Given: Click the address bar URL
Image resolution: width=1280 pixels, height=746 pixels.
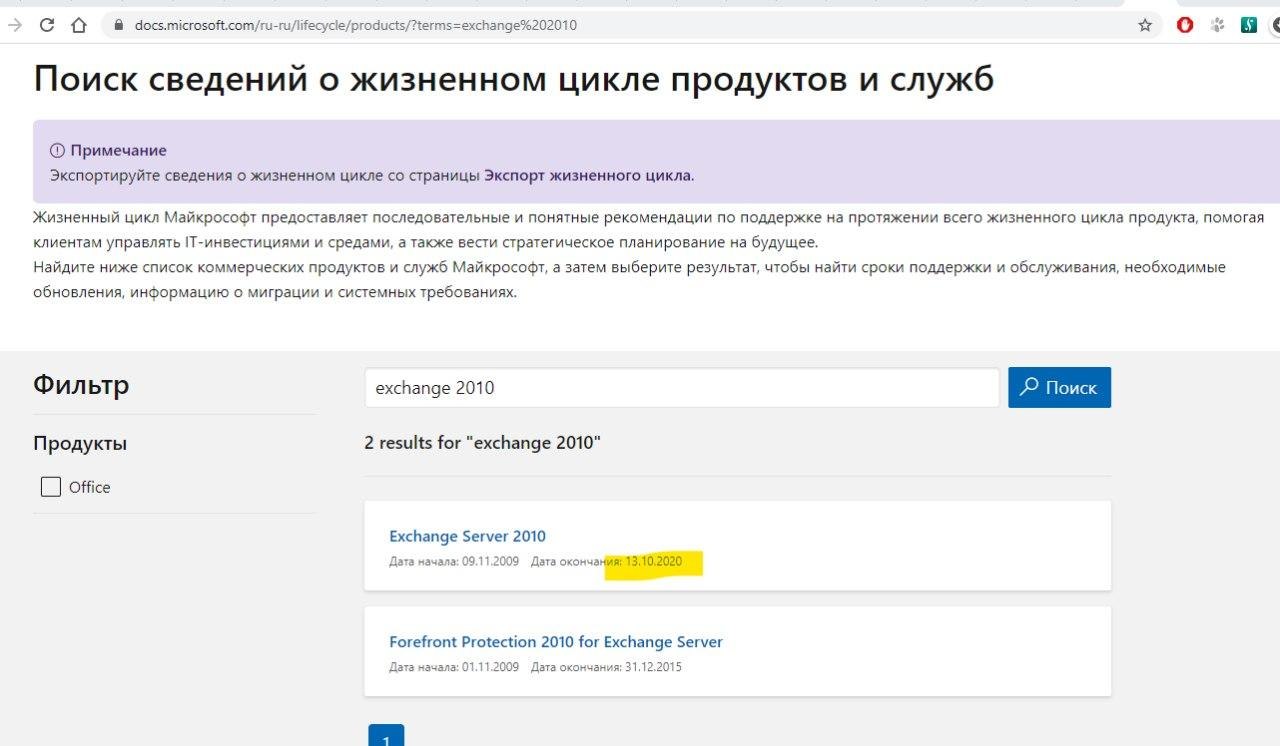Looking at the screenshot, I should click(356, 25).
